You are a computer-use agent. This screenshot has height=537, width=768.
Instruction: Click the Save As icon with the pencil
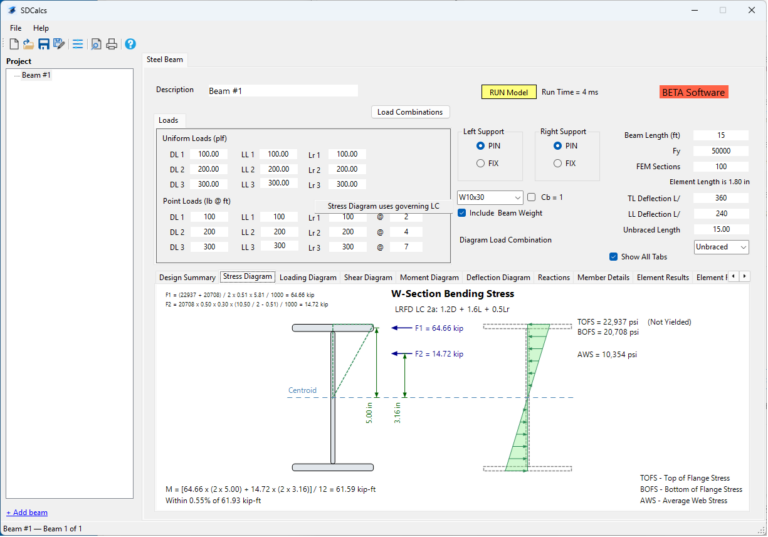point(59,44)
